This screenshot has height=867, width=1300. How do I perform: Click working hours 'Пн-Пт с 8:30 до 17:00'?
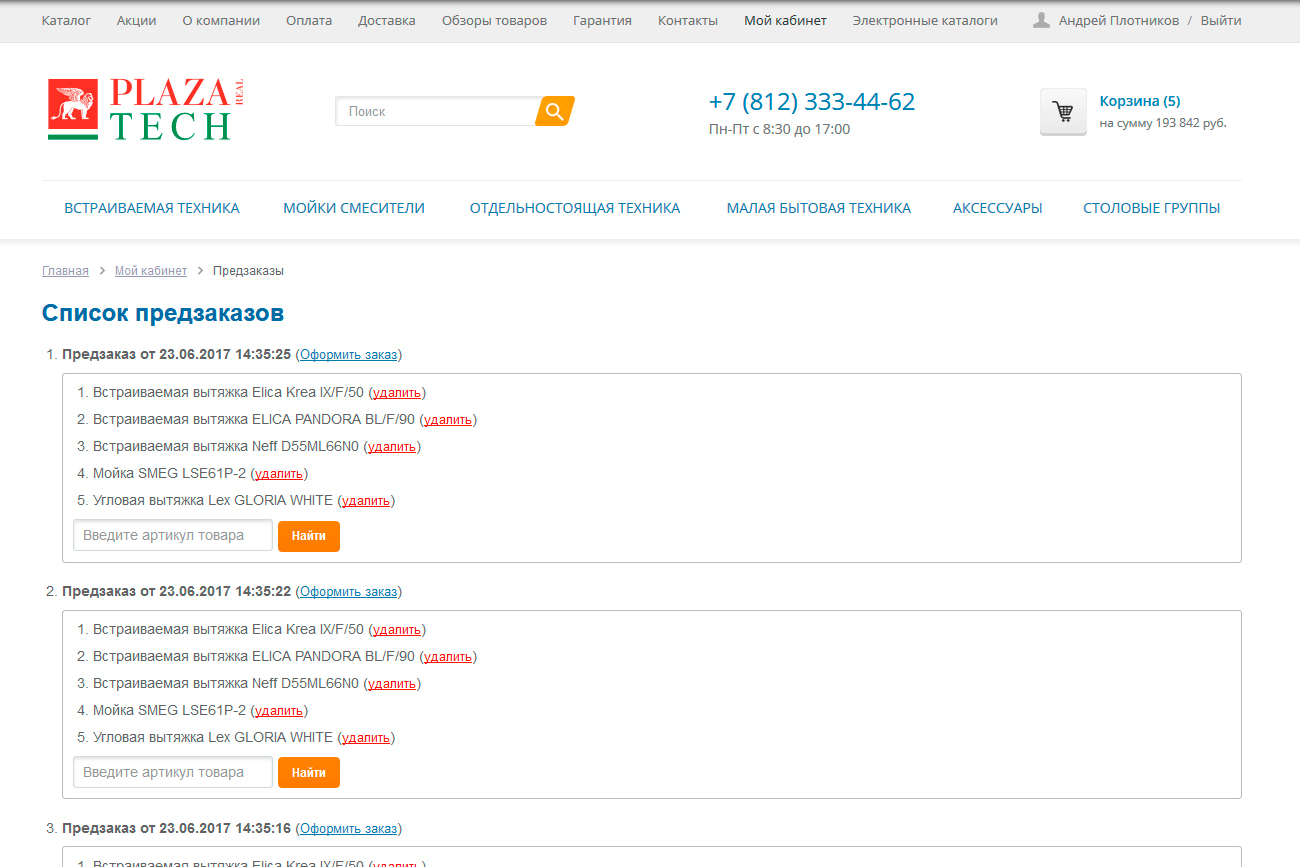(779, 129)
